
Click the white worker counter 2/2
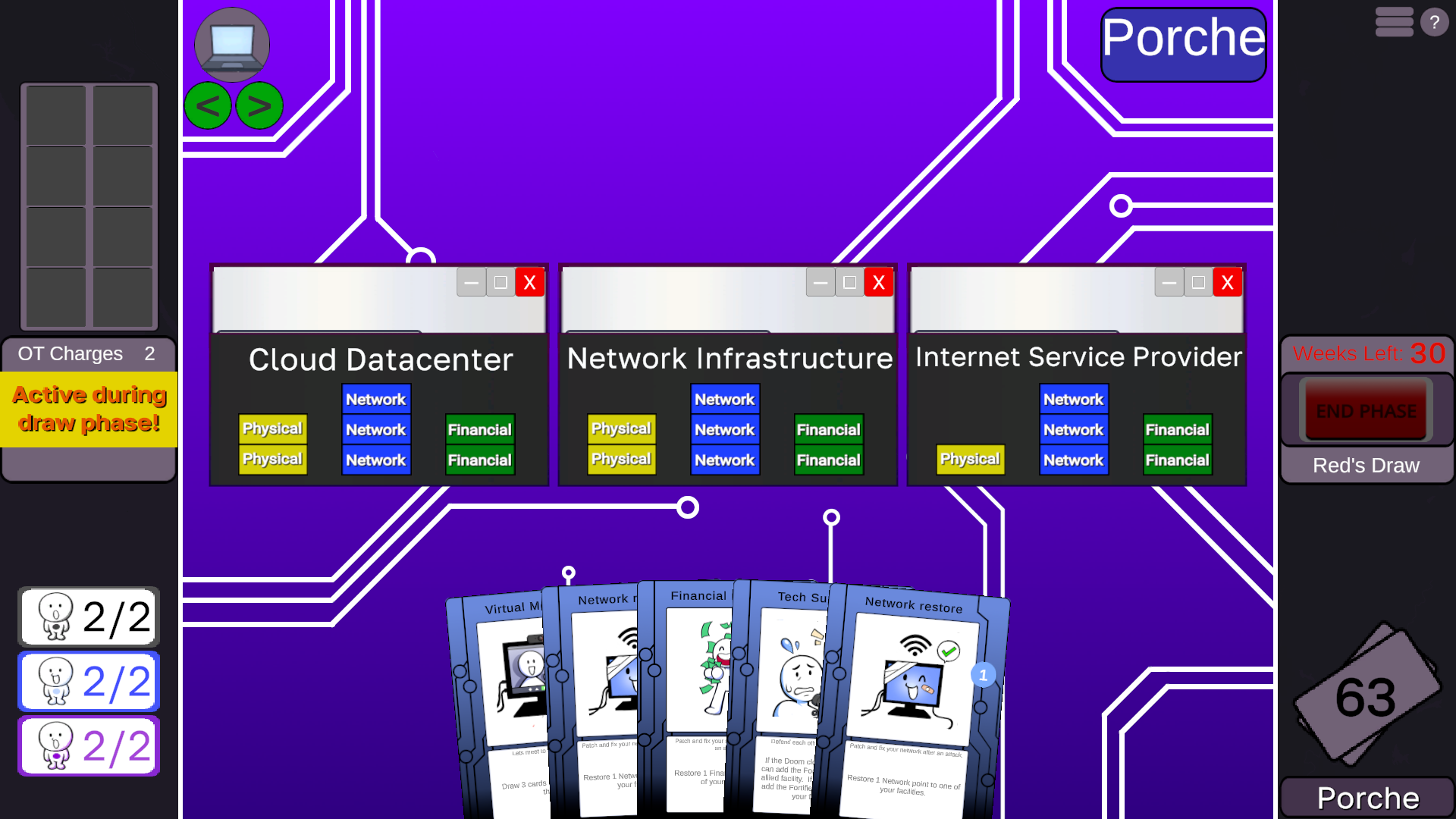click(x=89, y=617)
